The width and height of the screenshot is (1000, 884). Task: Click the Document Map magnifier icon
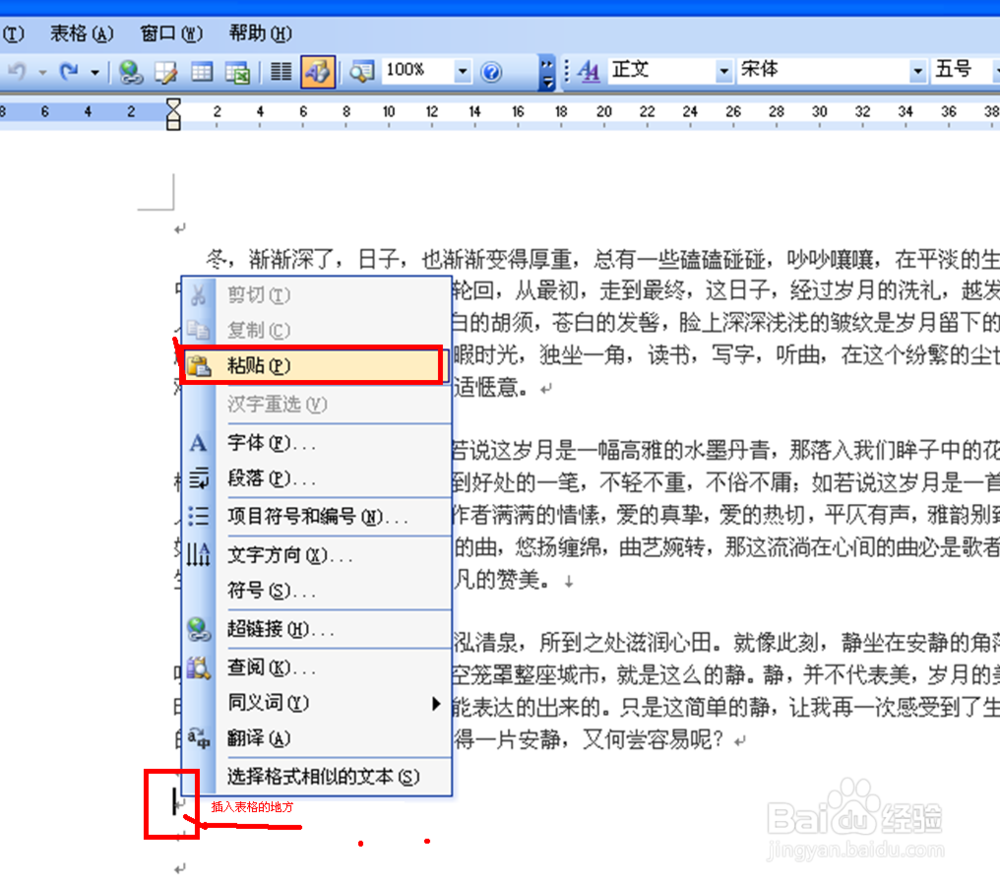coord(362,71)
